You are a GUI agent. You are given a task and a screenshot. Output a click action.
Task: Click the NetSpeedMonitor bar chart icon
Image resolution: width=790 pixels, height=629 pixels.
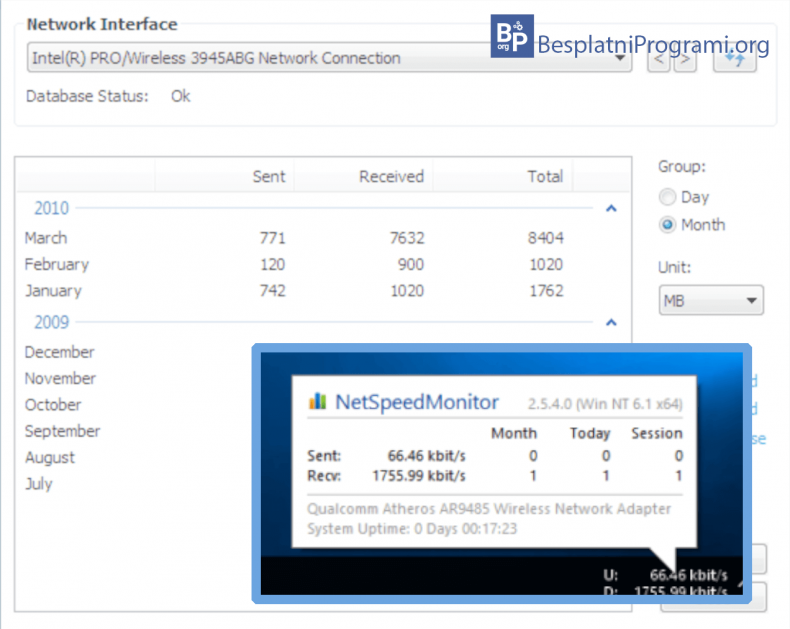click(317, 401)
